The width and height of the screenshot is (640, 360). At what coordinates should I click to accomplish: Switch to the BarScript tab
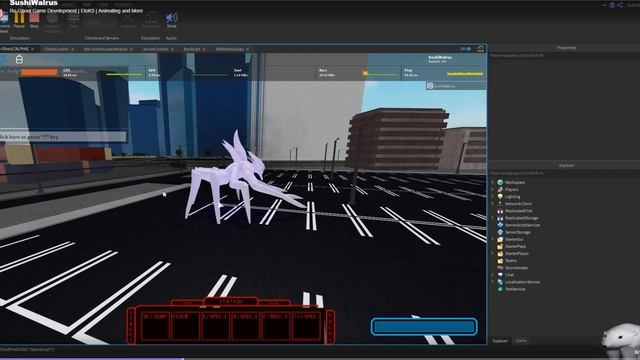(x=192, y=49)
